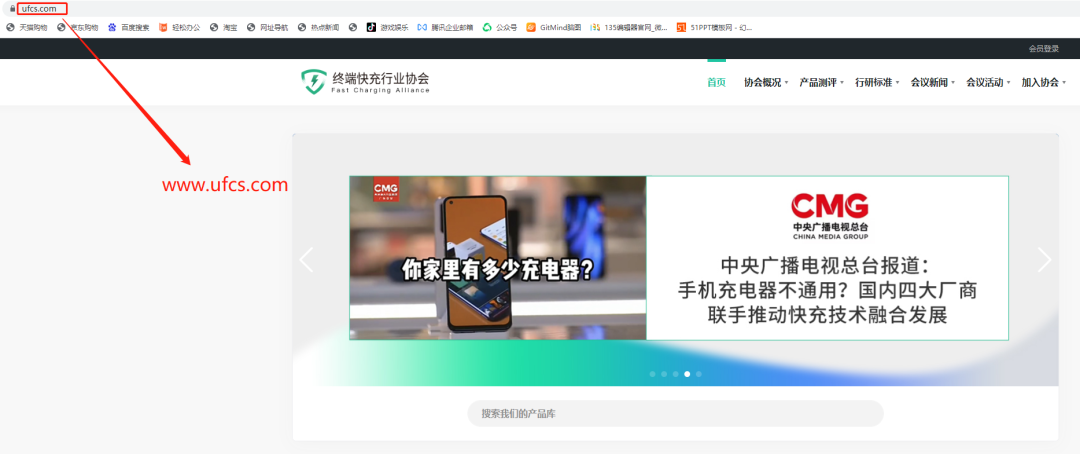
Task: Open the 游戏娱乐 TikTok-icon bookmark
Action: 388,28
